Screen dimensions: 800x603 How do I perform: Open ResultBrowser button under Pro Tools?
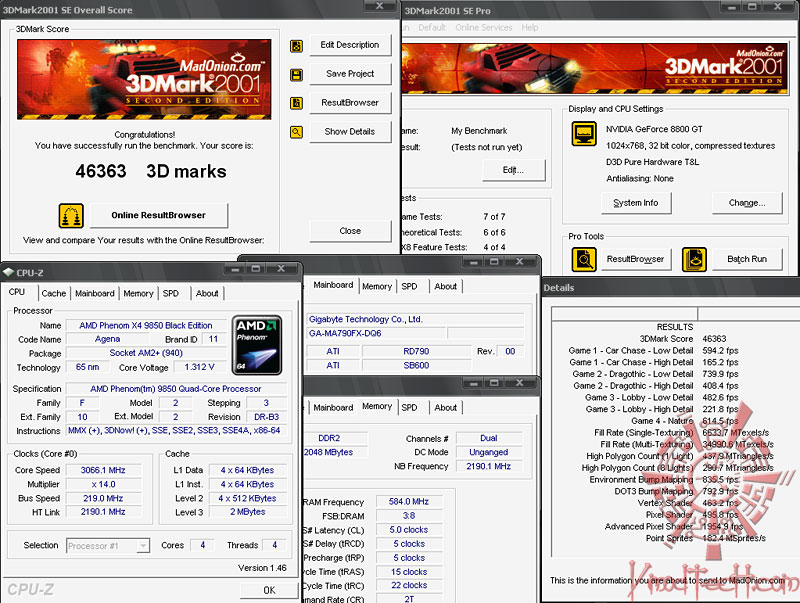636,259
